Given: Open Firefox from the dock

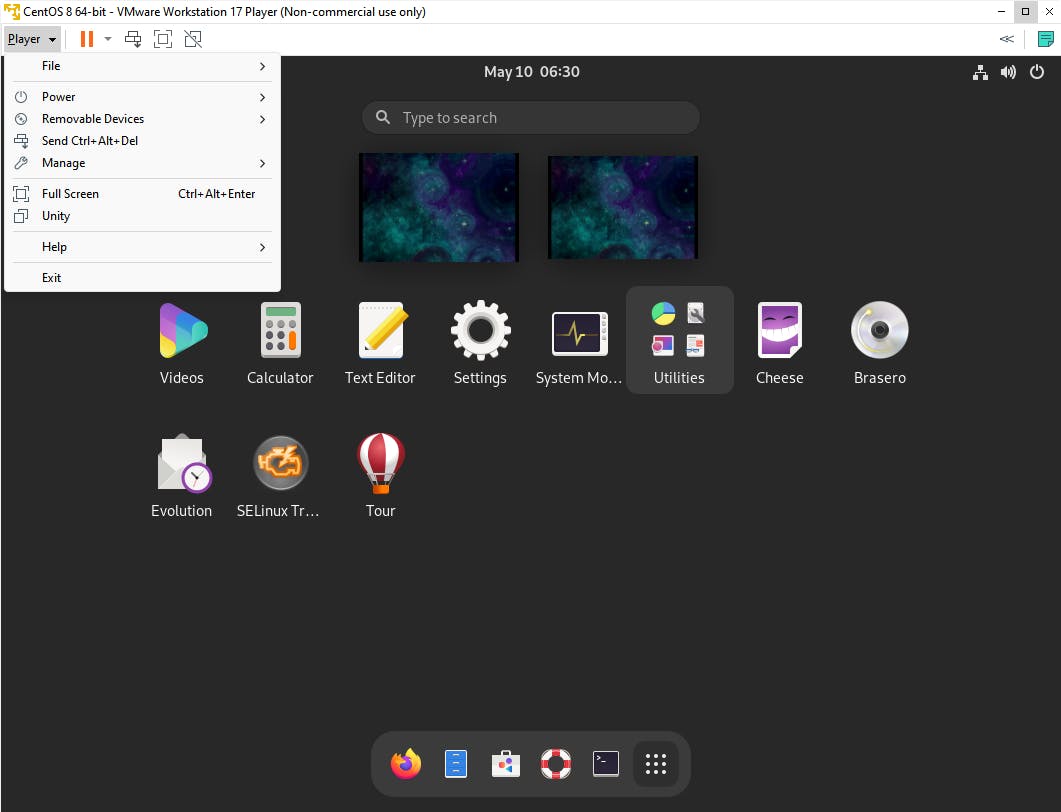Looking at the screenshot, I should (405, 764).
